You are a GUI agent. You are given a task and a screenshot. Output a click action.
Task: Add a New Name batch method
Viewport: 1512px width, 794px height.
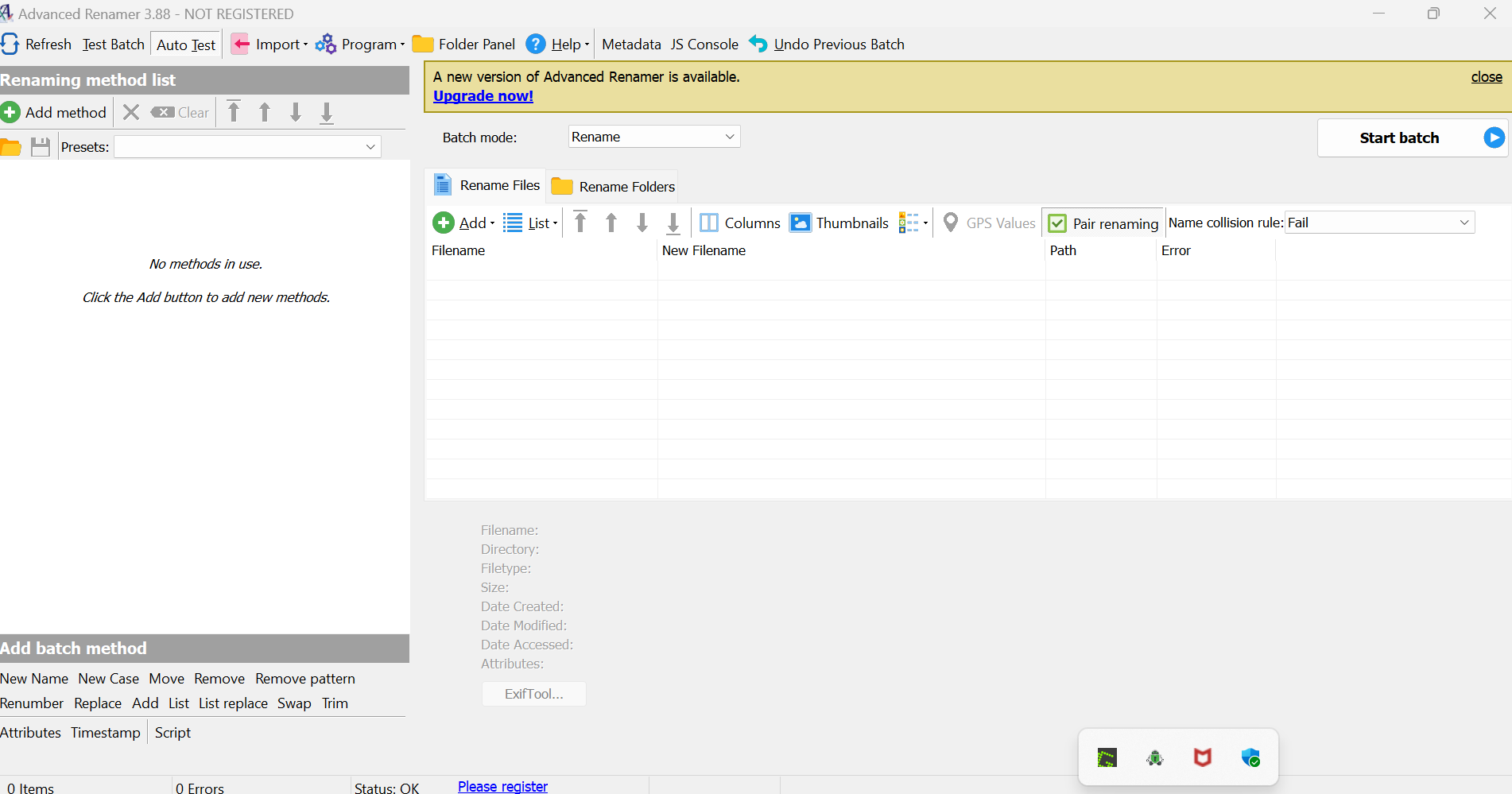tap(34, 679)
